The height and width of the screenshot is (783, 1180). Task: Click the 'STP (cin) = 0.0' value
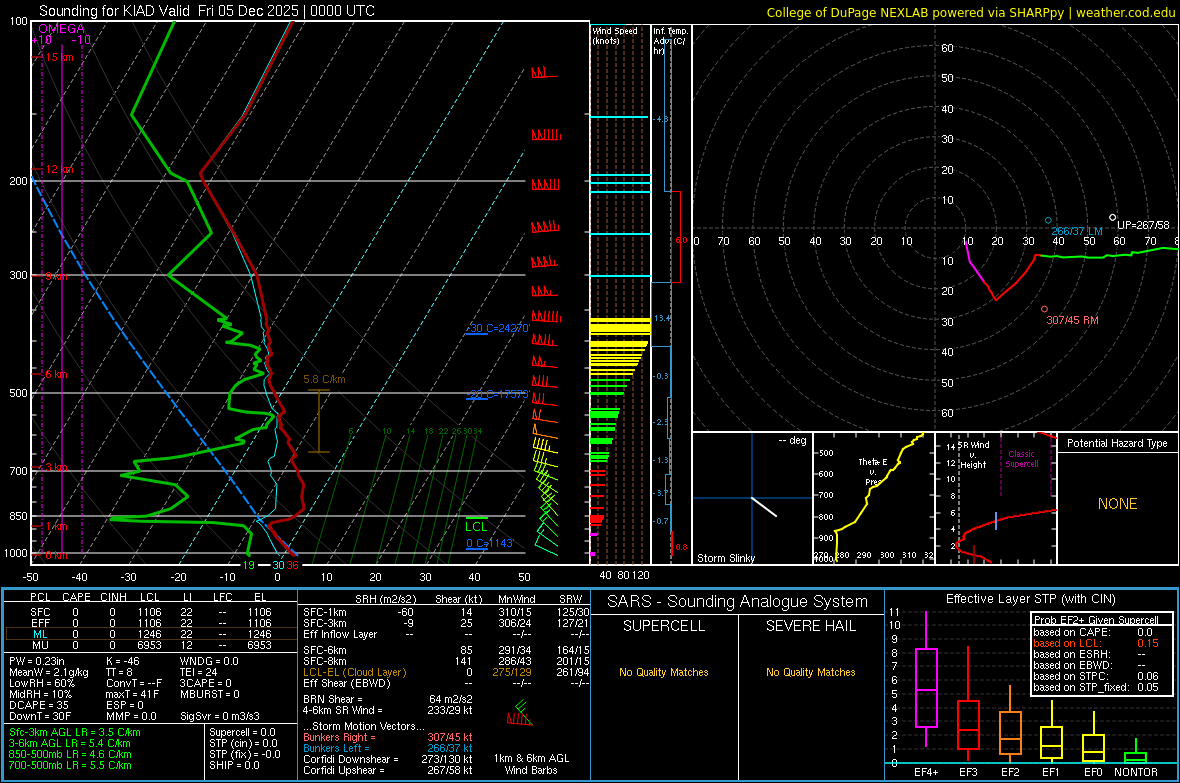(243, 743)
